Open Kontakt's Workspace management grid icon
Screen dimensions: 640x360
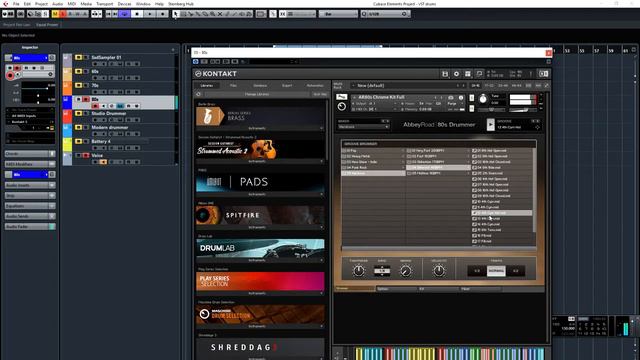(468, 74)
